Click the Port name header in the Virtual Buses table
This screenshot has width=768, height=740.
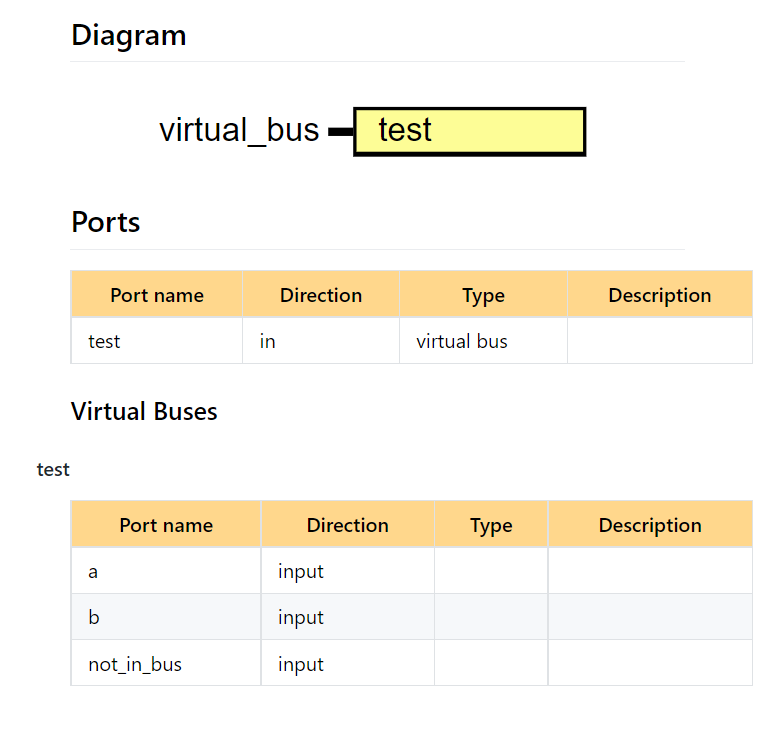click(x=166, y=525)
